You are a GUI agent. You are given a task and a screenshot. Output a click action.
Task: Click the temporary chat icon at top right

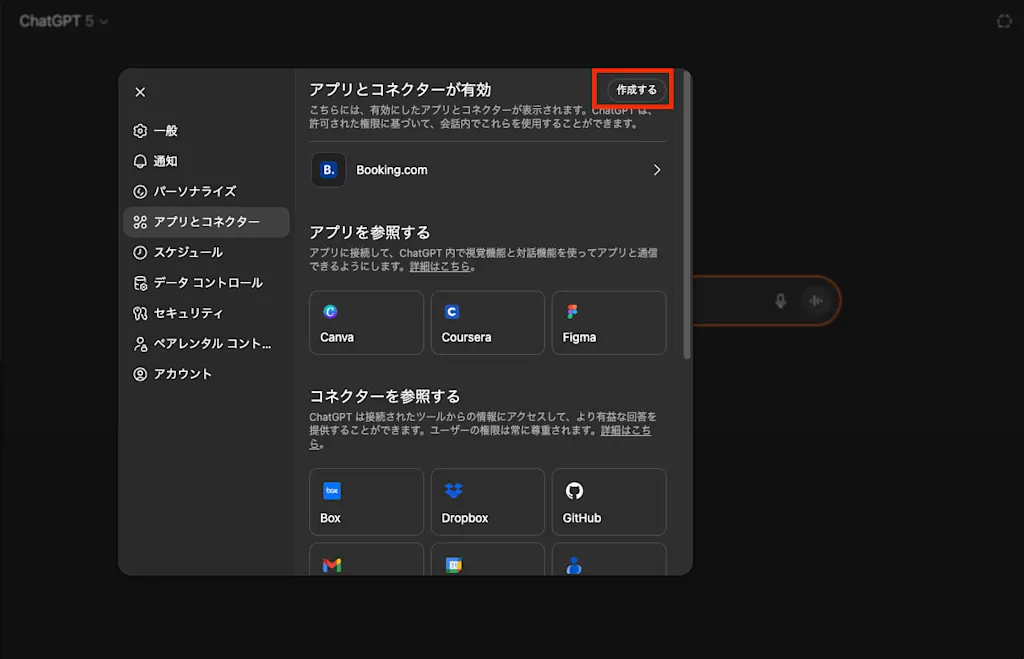pyautogui.click(x=1004, y=22)
